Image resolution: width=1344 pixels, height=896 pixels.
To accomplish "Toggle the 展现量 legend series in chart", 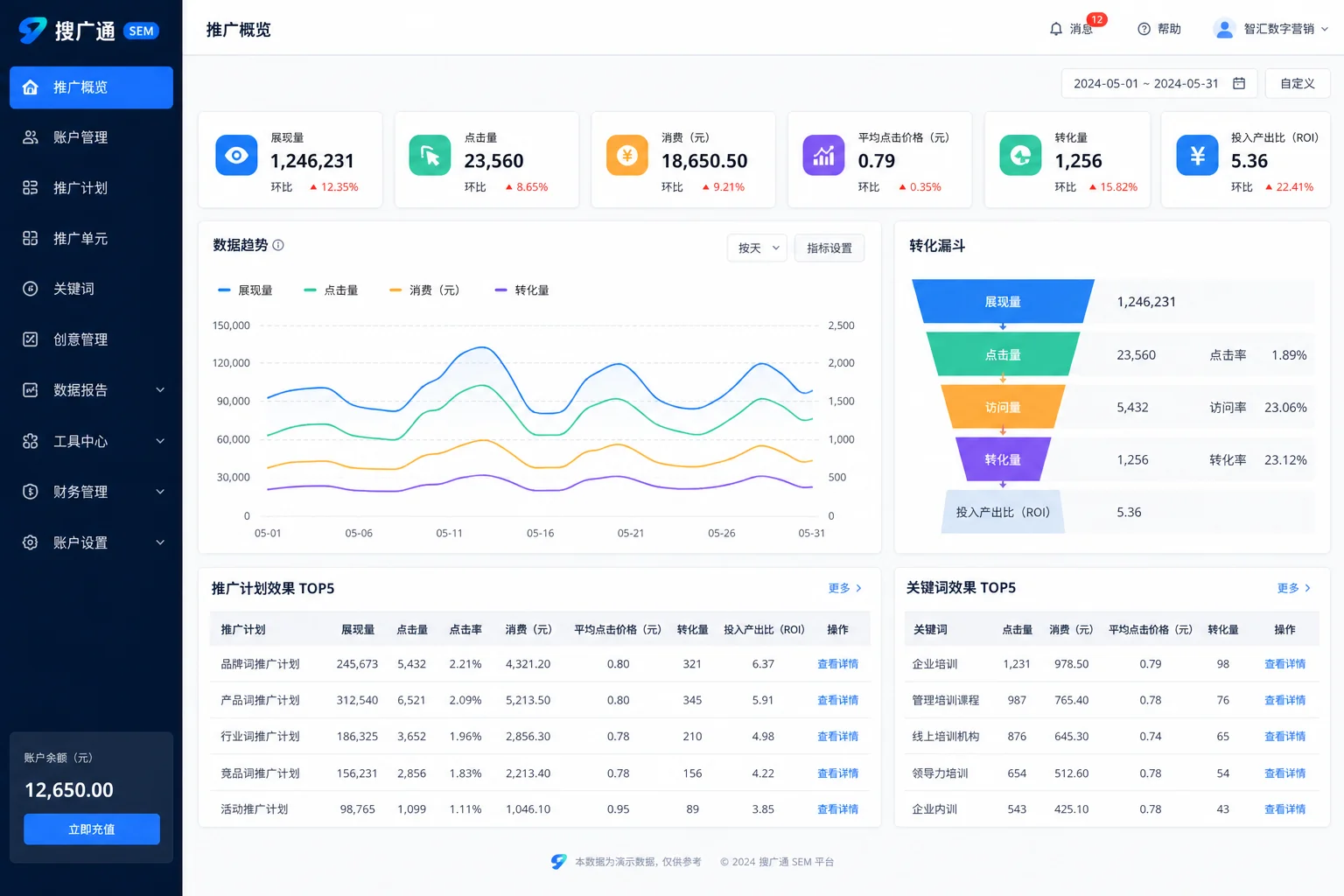I will click(245, 290).
